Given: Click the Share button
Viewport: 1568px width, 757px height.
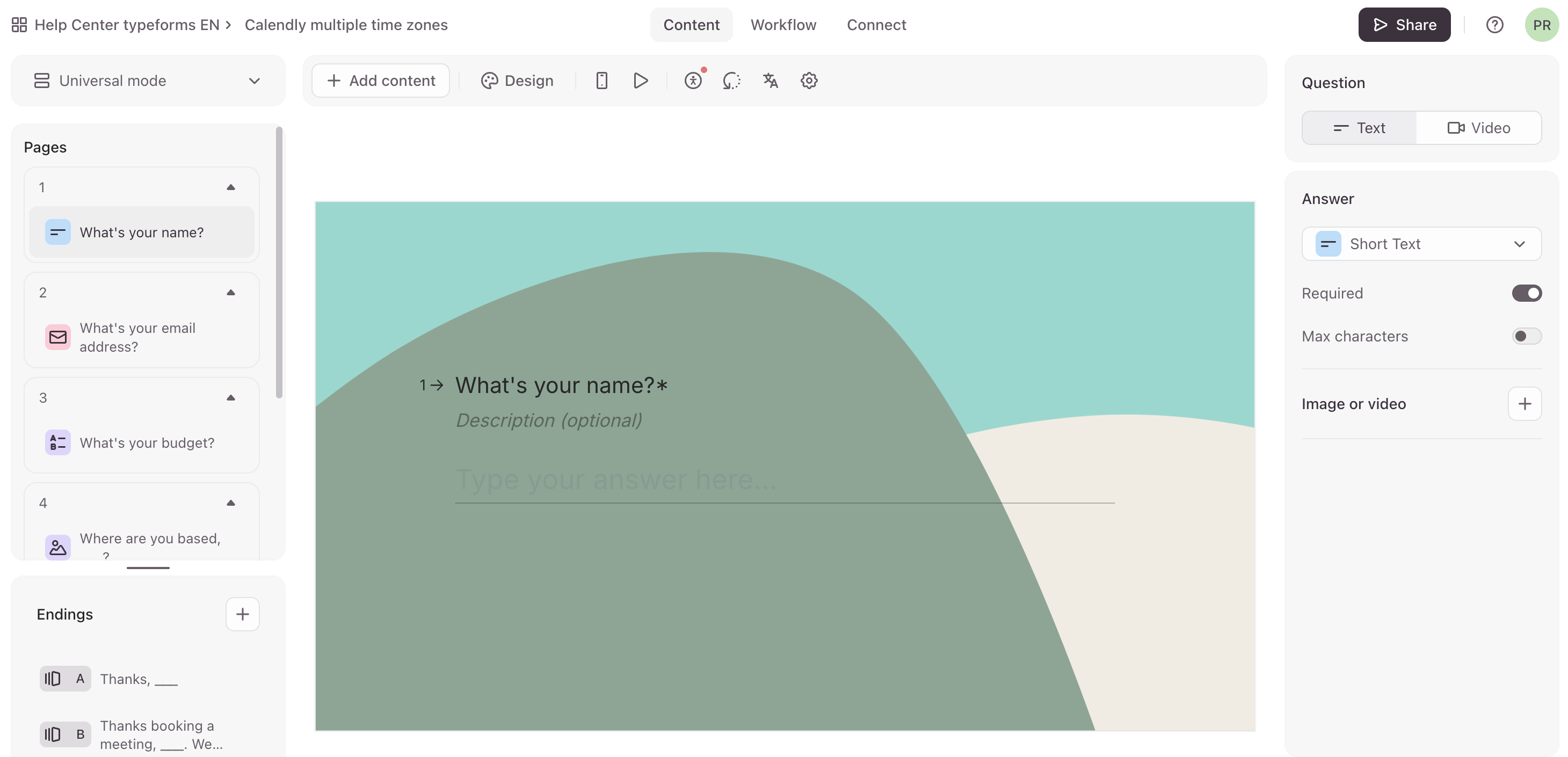Looking at the screenshot, I should click(1404, 25).
